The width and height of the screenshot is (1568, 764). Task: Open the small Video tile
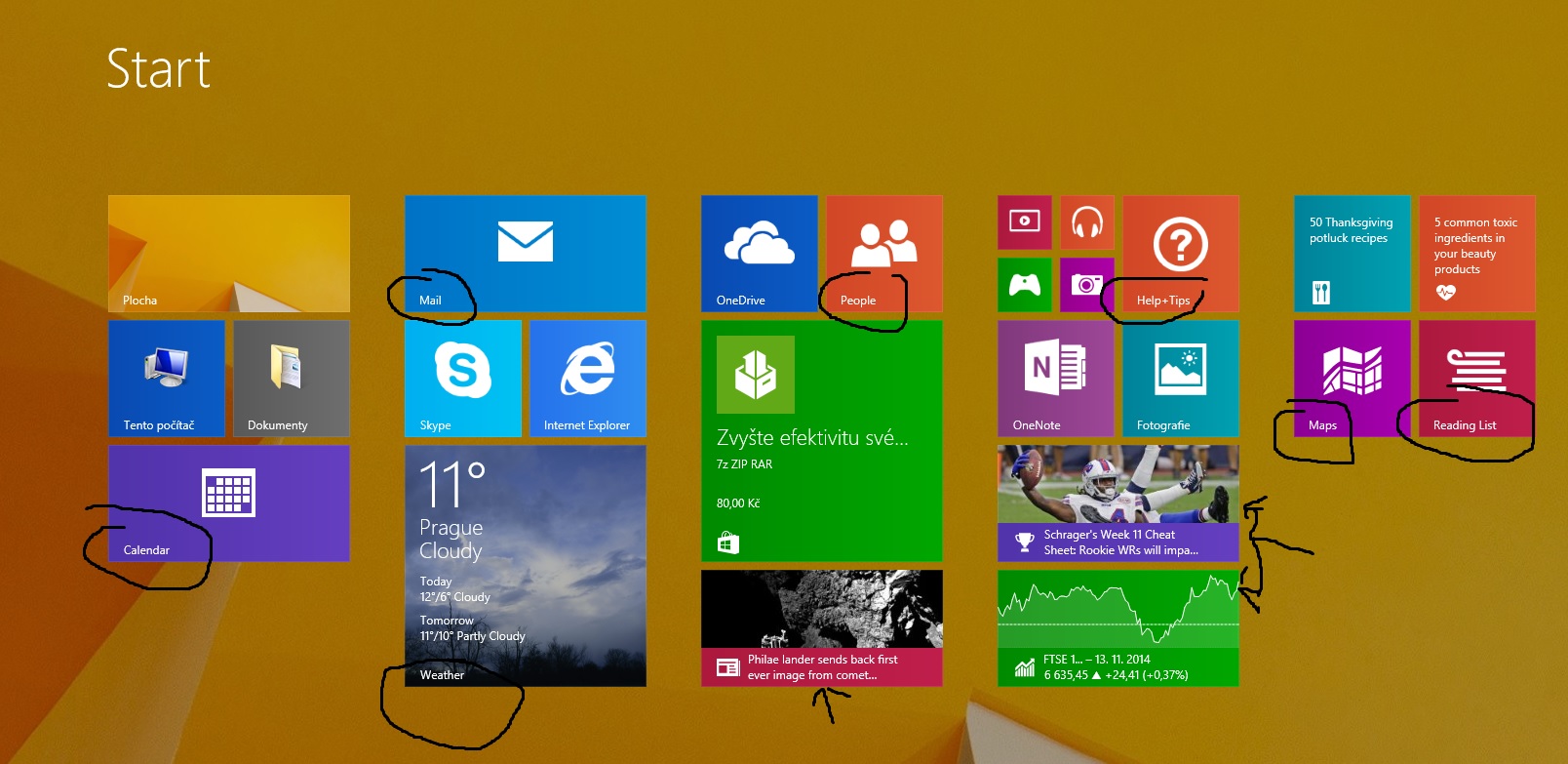[1025, 222]
